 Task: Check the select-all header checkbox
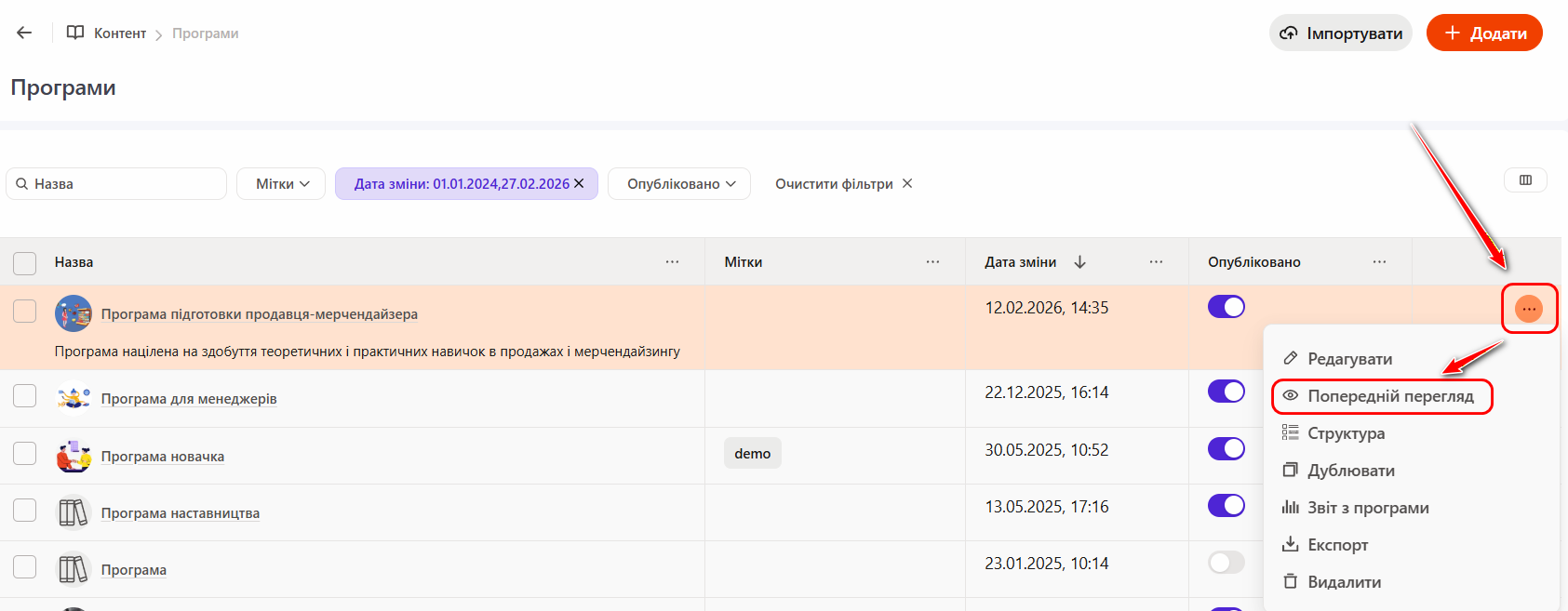[25, 263]
